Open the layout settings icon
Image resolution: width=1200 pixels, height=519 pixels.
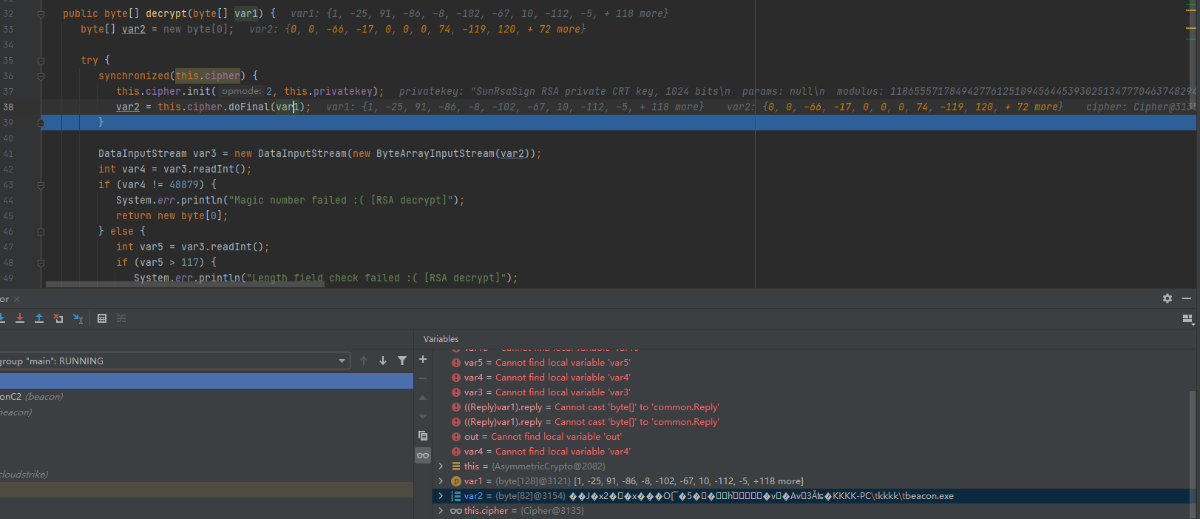coord(1187,318)
